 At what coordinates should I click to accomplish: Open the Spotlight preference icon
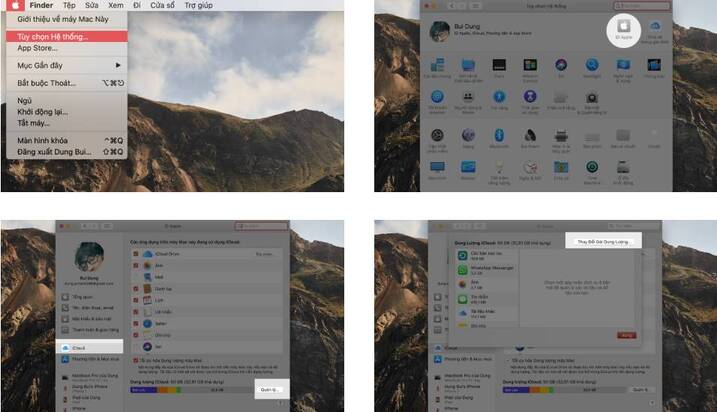[x=592, y=66]
